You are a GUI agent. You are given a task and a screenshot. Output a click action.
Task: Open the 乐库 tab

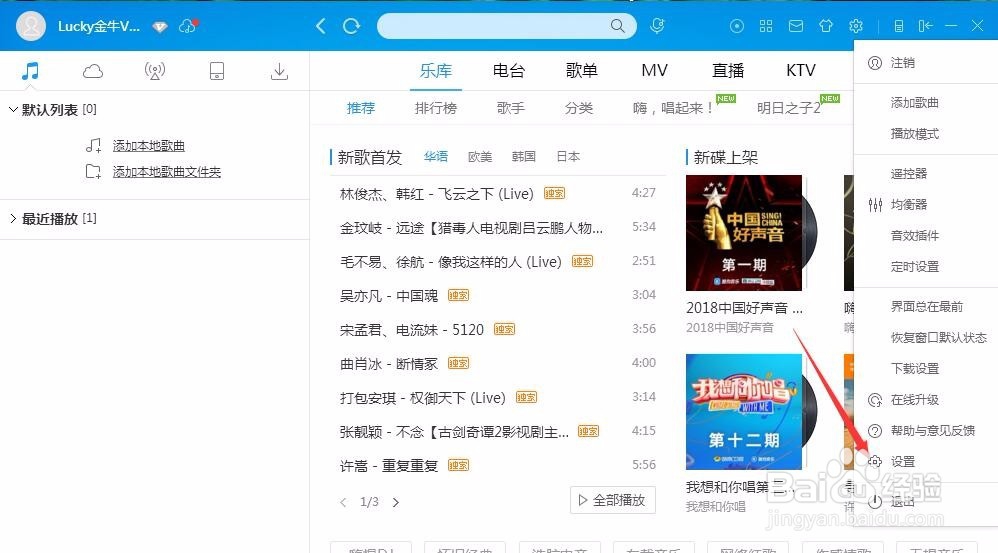[435, 71]
